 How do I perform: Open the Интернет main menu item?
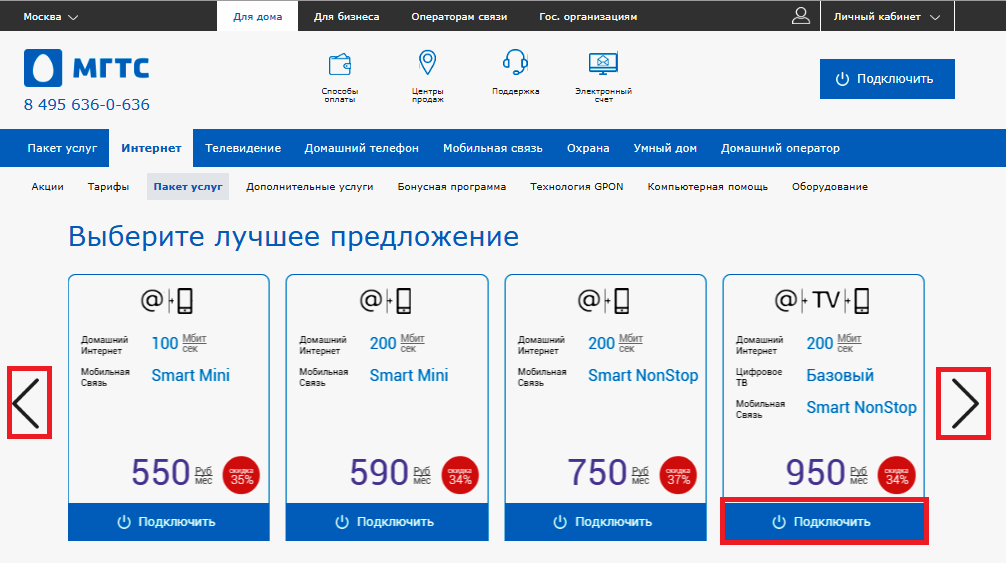tap(151, 148)
